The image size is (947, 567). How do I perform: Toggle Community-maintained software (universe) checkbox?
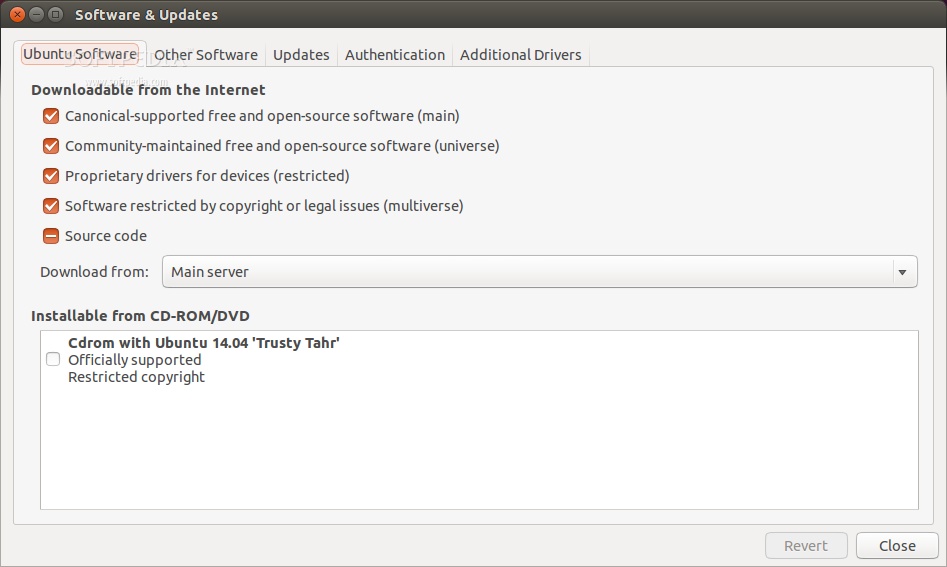(x=51, y=146)
